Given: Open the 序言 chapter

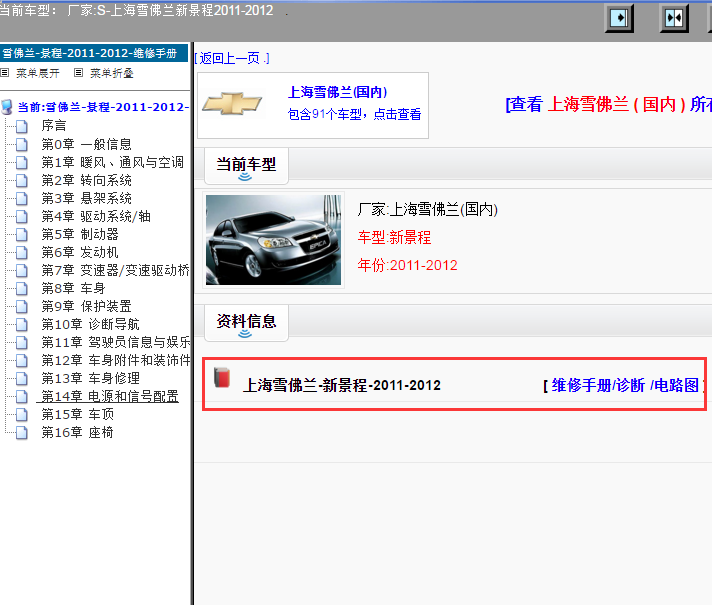Looking at the screenshot, I should (x=54, y=125).
